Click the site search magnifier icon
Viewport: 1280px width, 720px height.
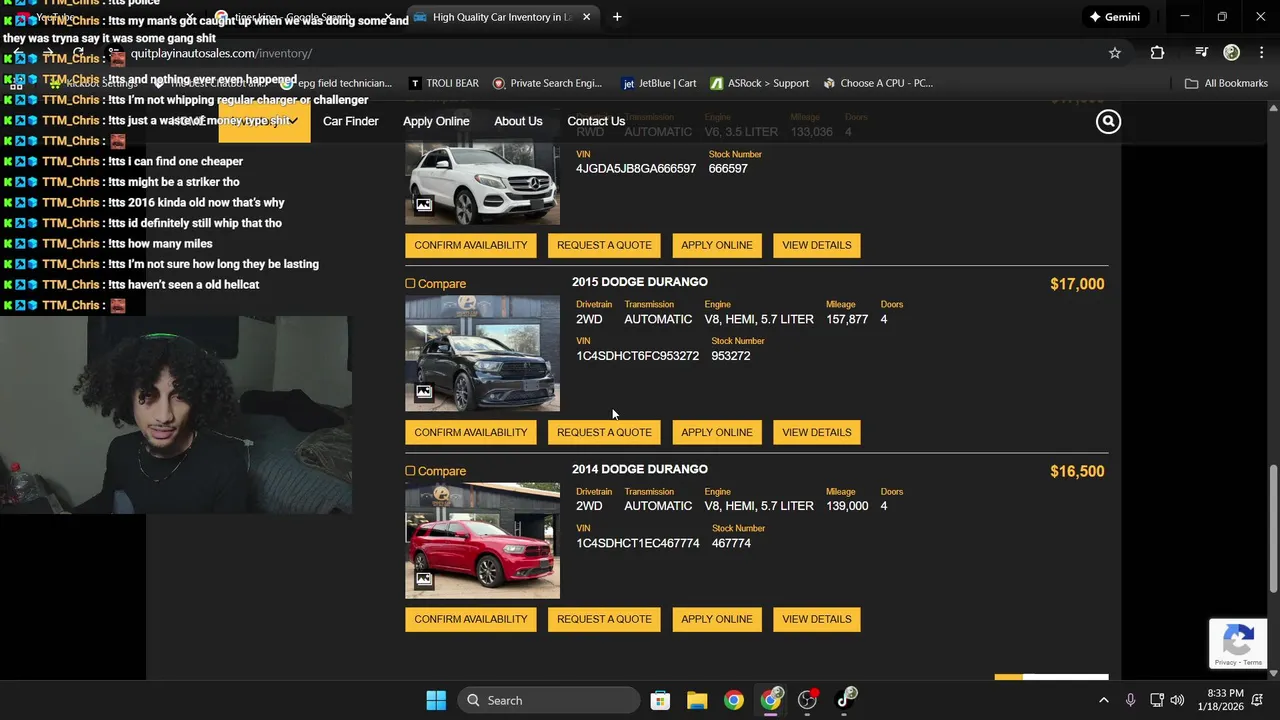pos(1108,121)
